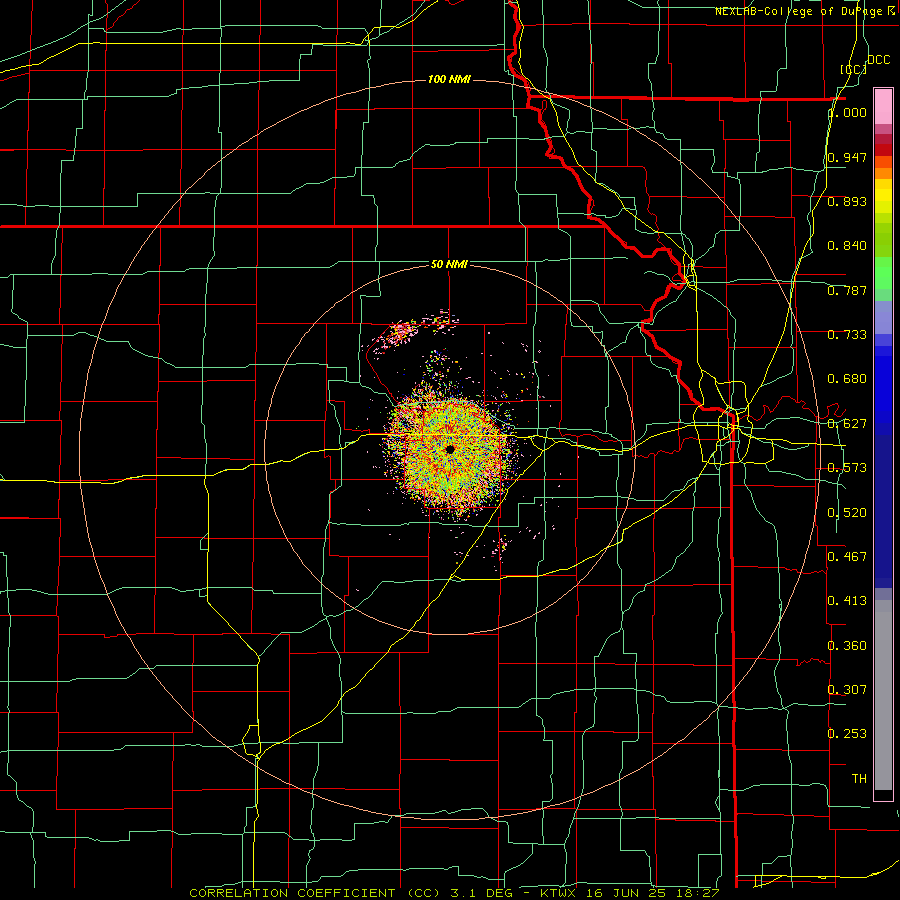The height and width of the screenshot is (900, 900).
Task: Click the 0.947 color scale value
Action: tap(847, 157)
